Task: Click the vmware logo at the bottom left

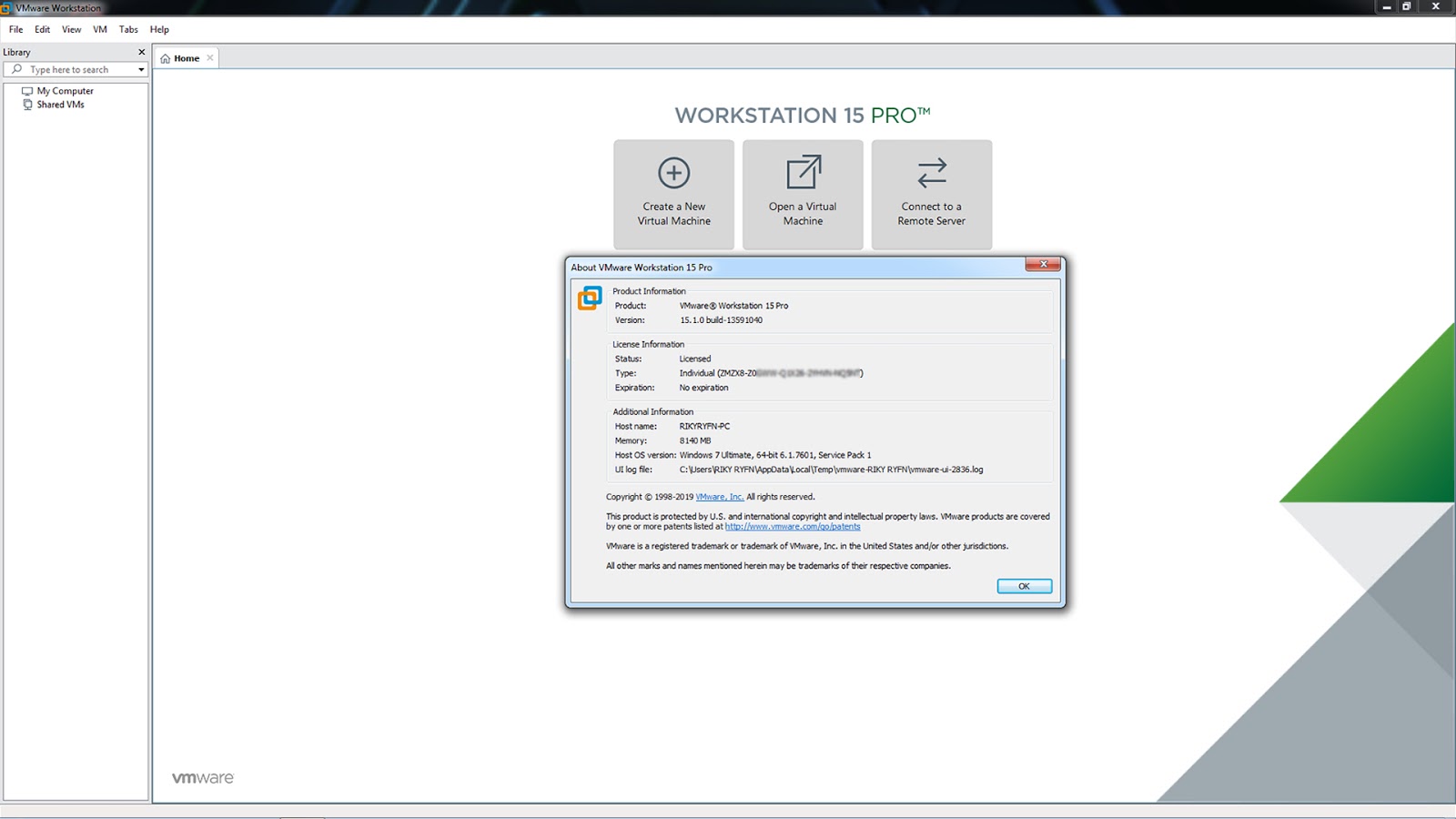Action: click(x=202, y=777)
